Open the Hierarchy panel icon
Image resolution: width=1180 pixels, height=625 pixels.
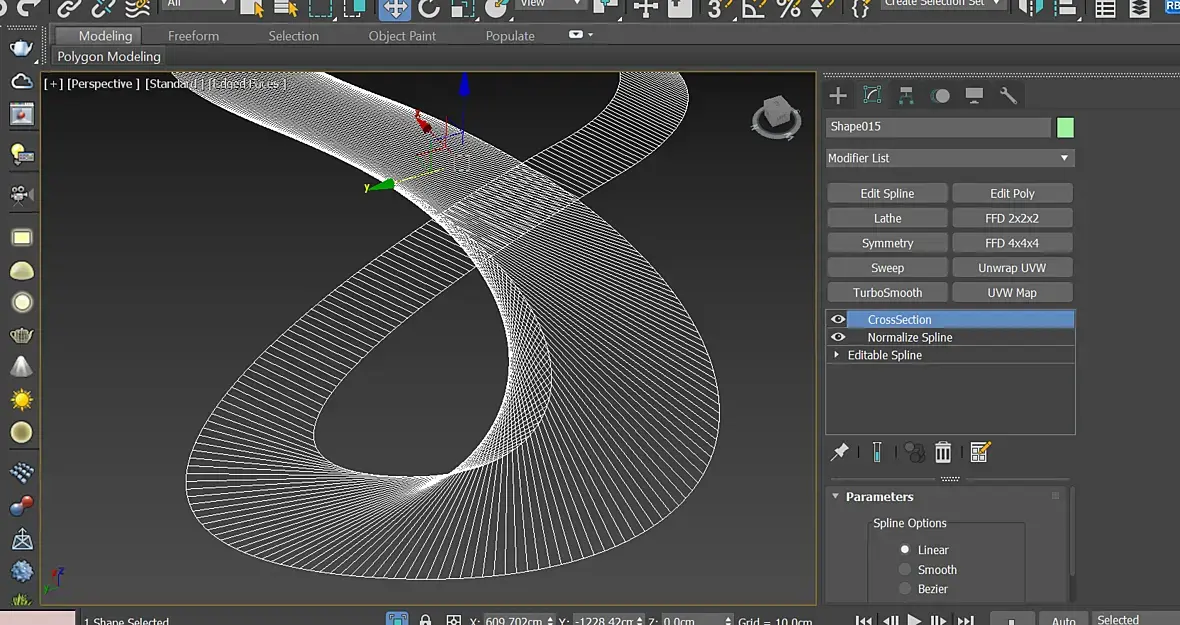coord(906,96)
